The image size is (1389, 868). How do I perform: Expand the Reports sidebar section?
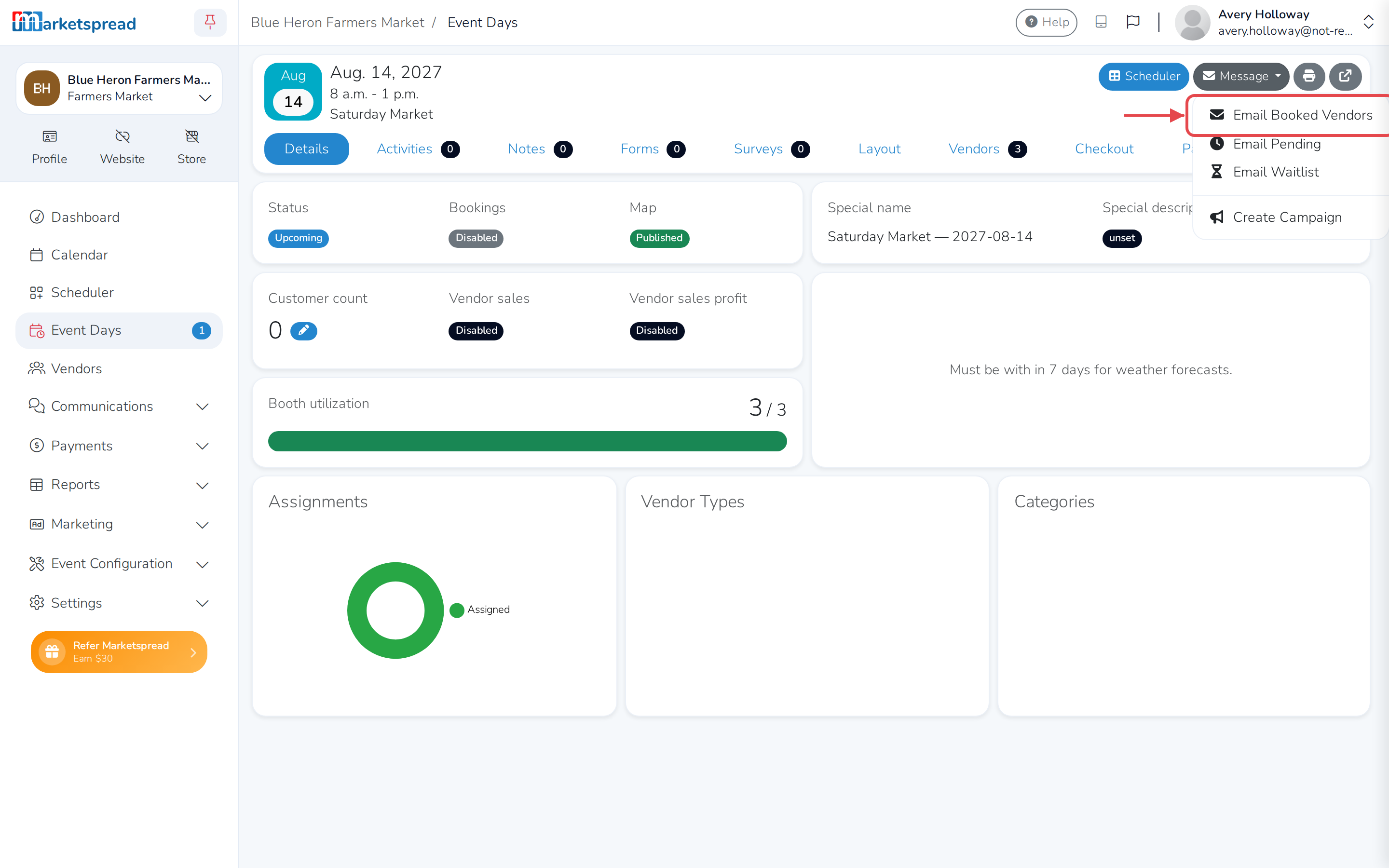[x=119, y=485]
